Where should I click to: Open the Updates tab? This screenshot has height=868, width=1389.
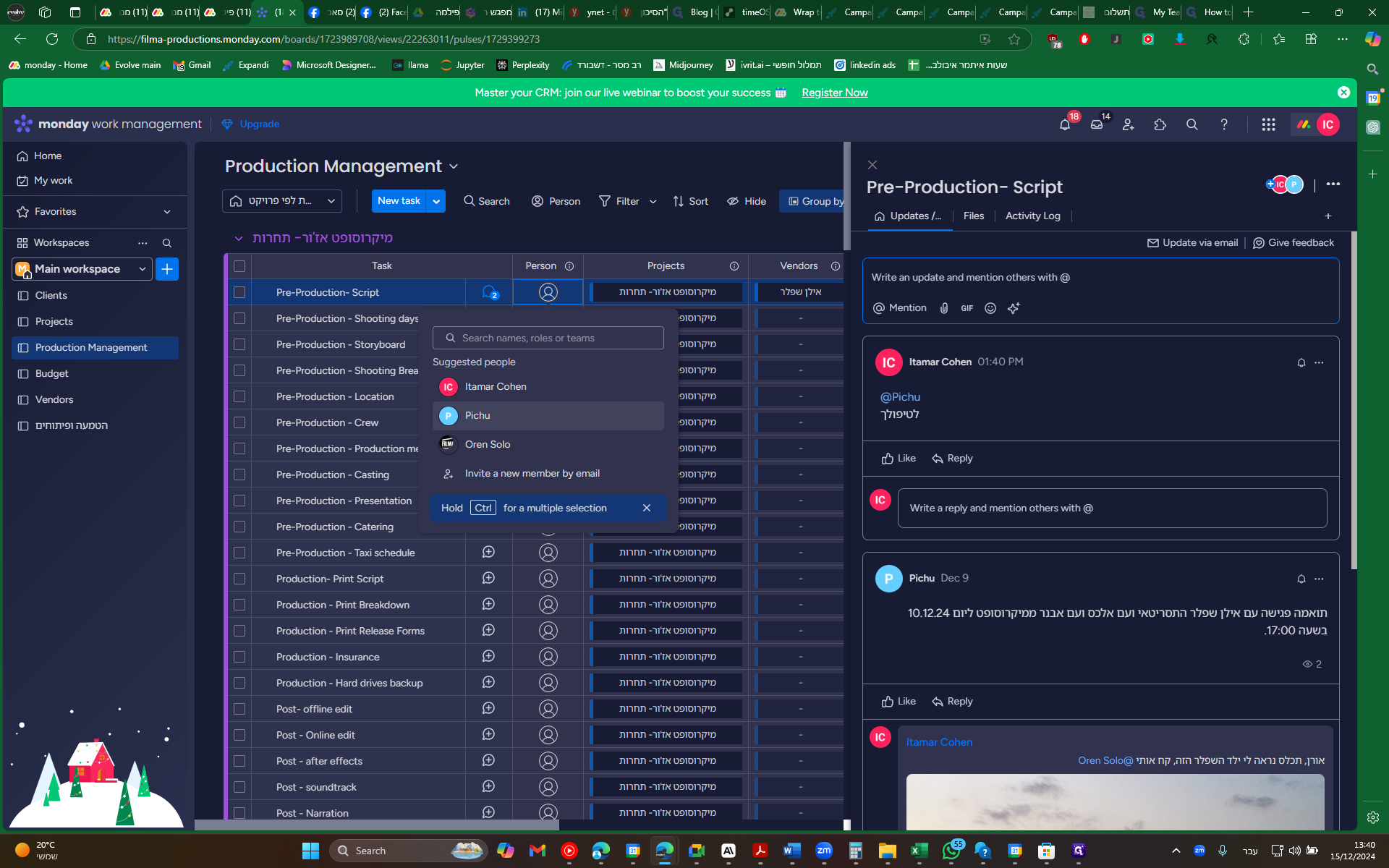coord(909,216)
